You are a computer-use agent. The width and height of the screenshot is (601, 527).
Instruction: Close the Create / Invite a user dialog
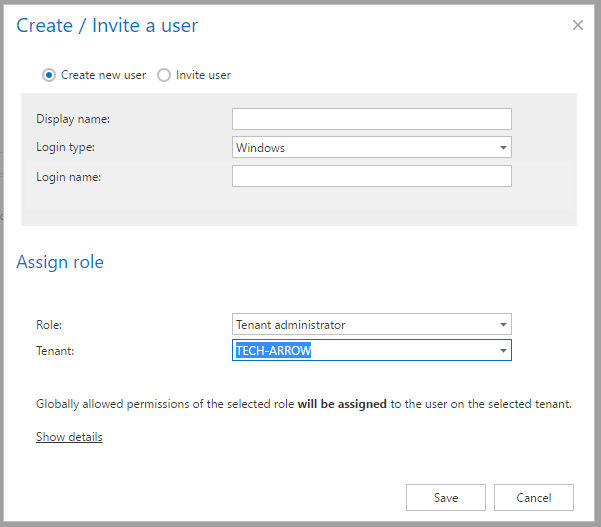577,25
